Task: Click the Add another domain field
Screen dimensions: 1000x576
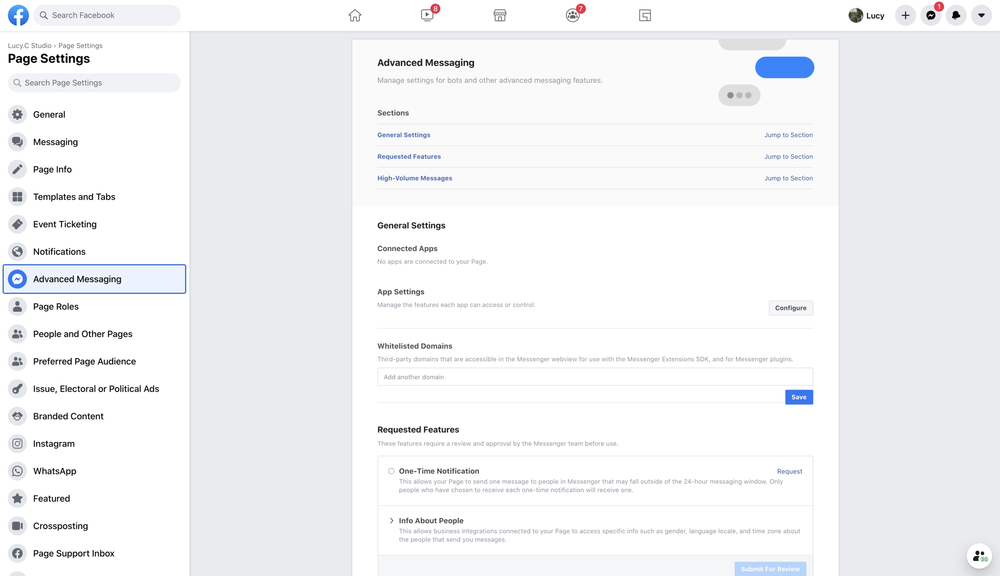Action: [595, 377]
